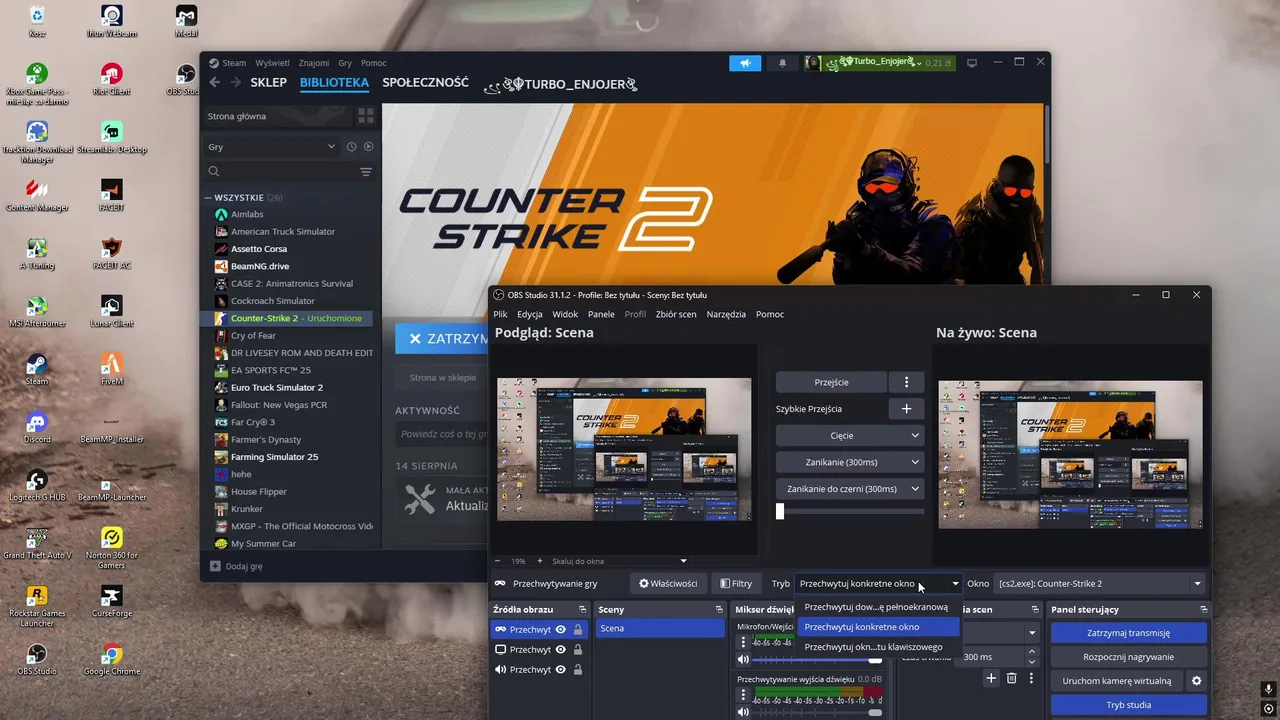Add a scene transition with plus icon
The image size is (1280, 720).
tap(991, 678)
